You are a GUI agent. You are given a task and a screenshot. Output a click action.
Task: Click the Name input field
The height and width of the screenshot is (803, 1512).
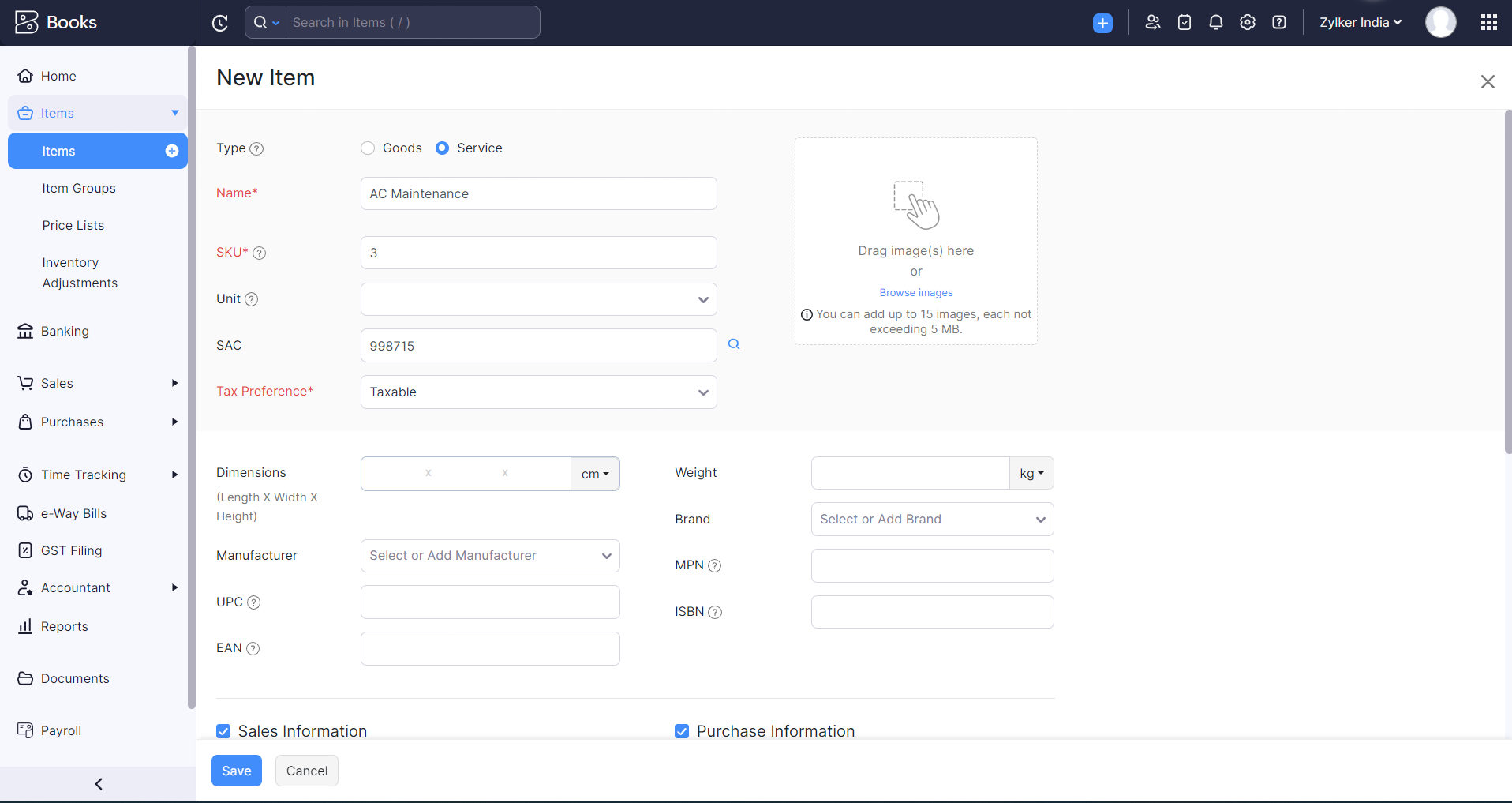(x=538, y=193)
